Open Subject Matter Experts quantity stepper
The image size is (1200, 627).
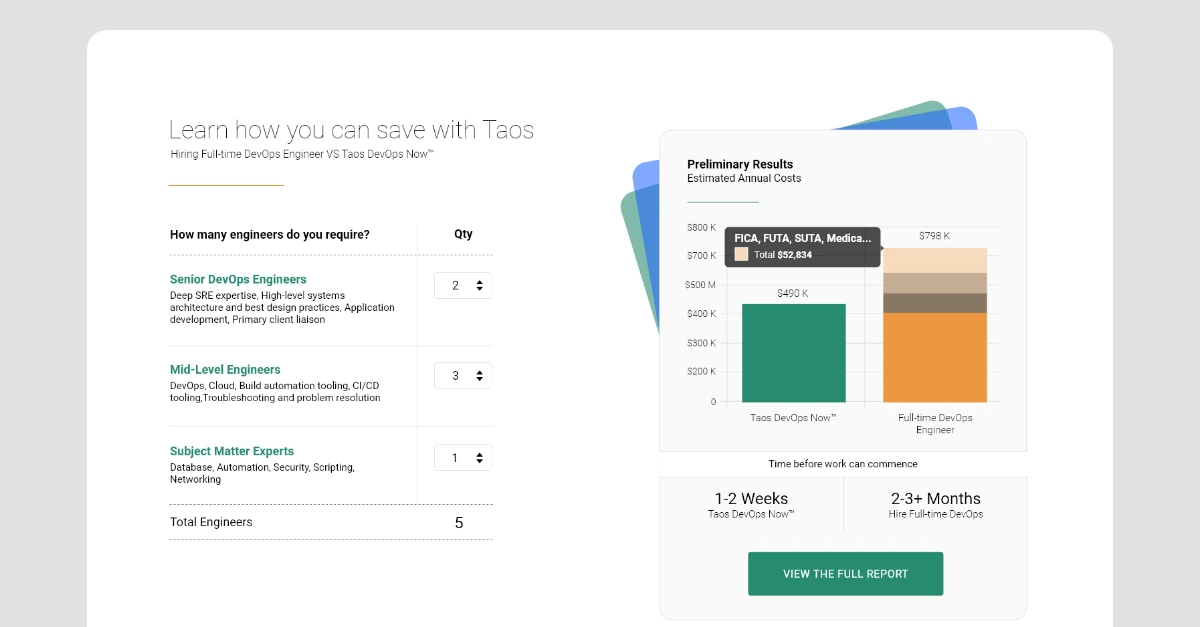[463, 457]
